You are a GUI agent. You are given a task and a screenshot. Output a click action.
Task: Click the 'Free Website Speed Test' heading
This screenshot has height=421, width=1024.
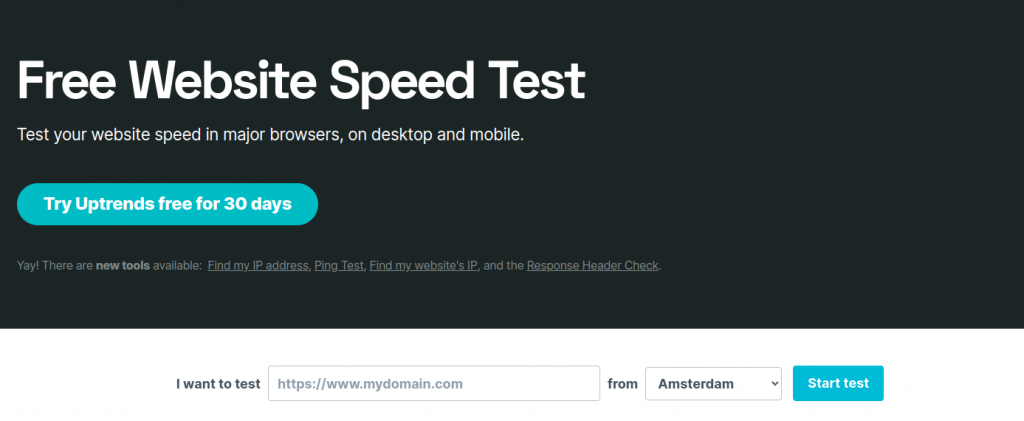point(300,81)
